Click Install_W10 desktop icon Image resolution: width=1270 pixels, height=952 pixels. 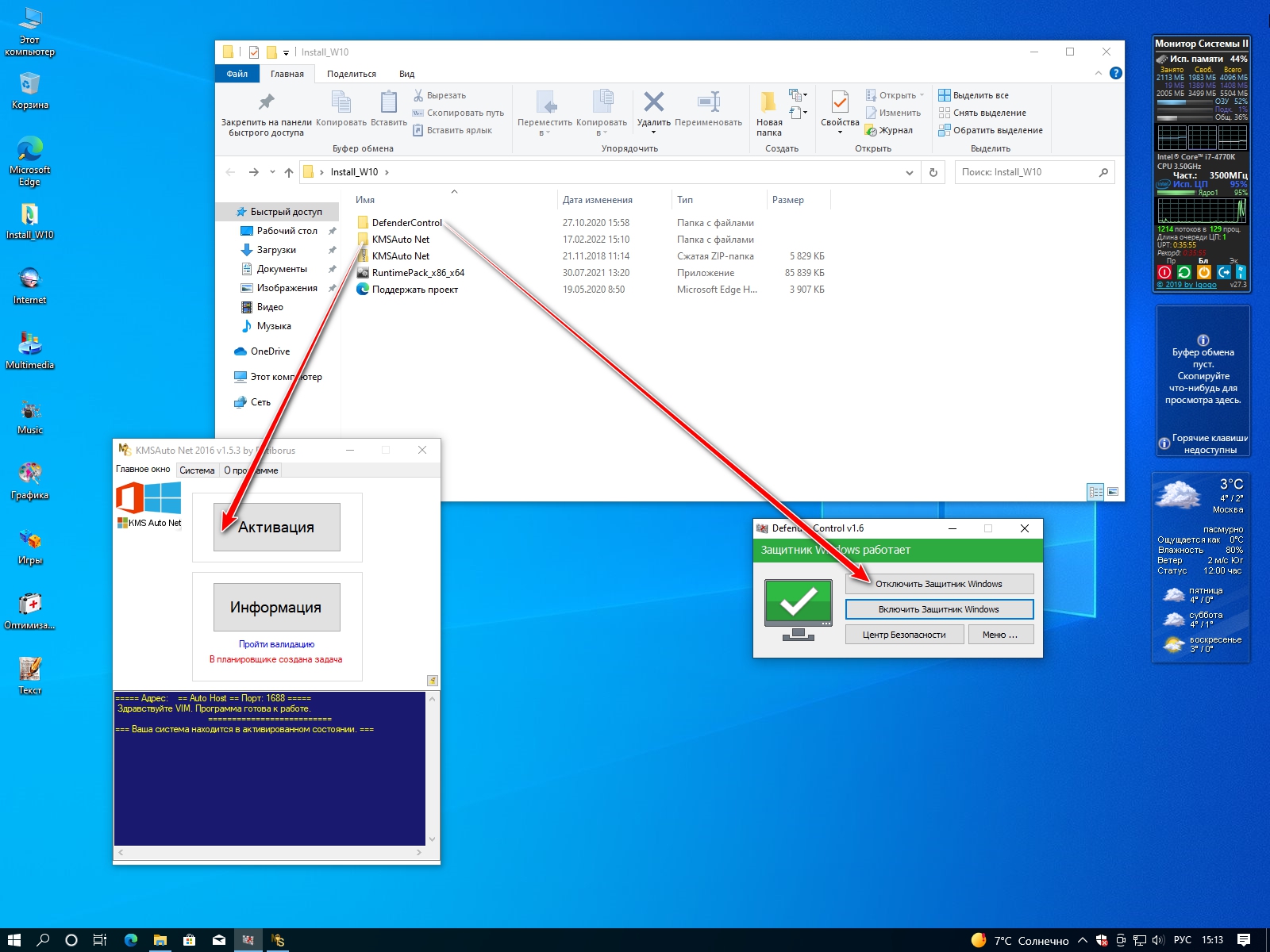[29, 221]
